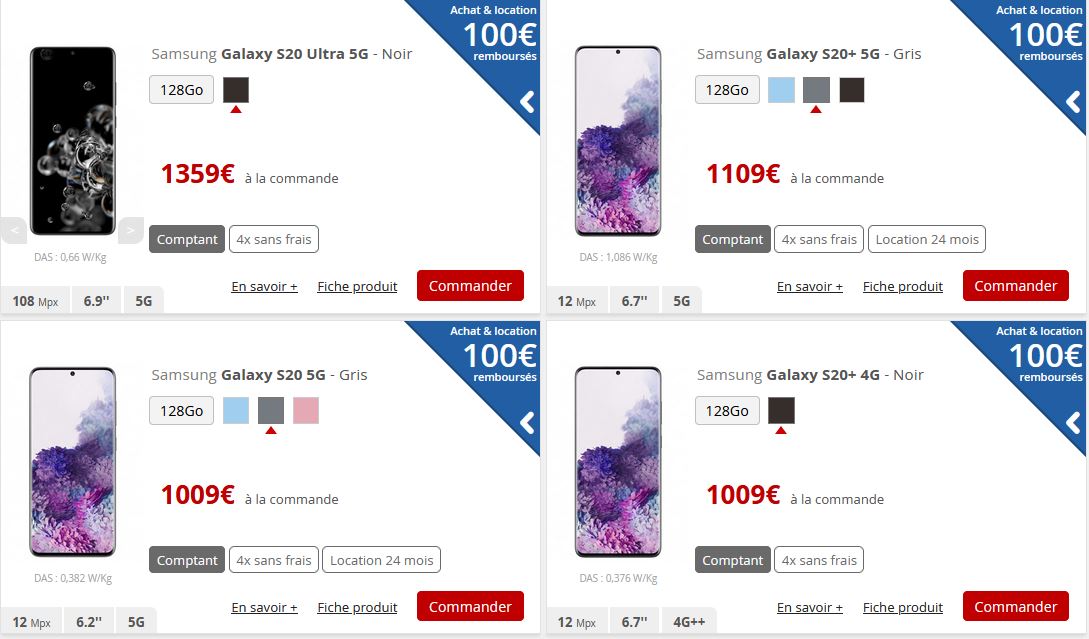Order the Galaxy S20 Ultra 5G with Commander
Screen dimensions: 1089x639
[x=470, y=285]
